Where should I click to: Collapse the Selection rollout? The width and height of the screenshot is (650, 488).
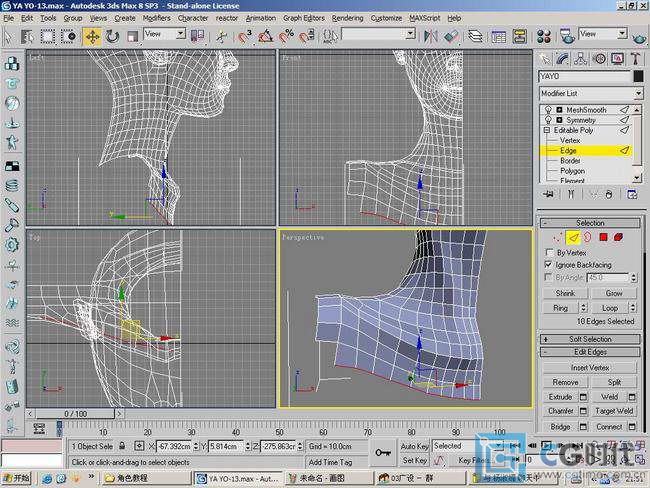coord(590,223)
